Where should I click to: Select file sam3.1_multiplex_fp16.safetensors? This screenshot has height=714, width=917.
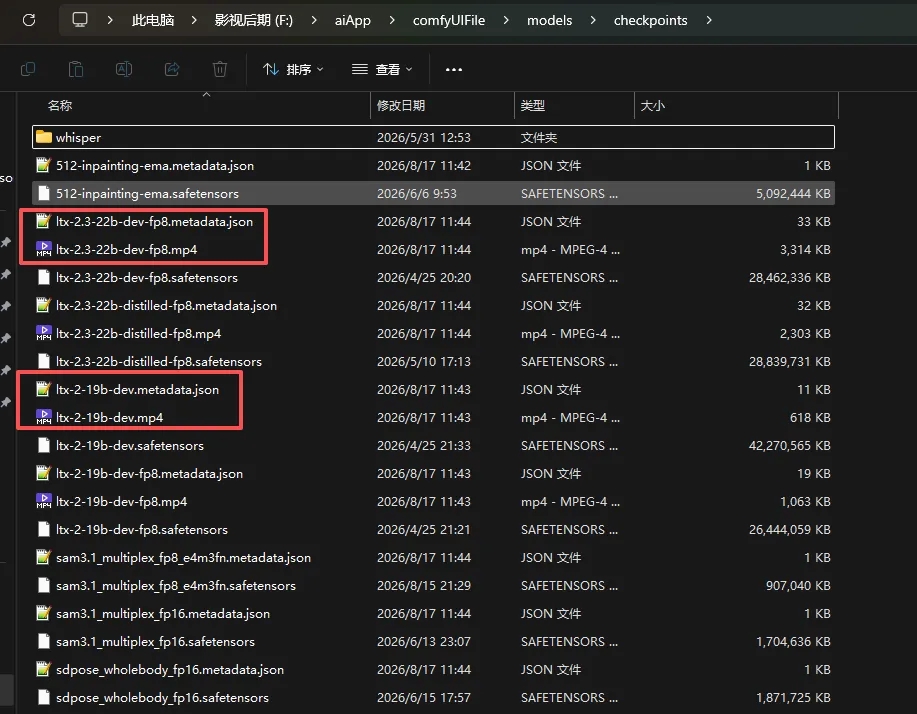coord(433,641)
